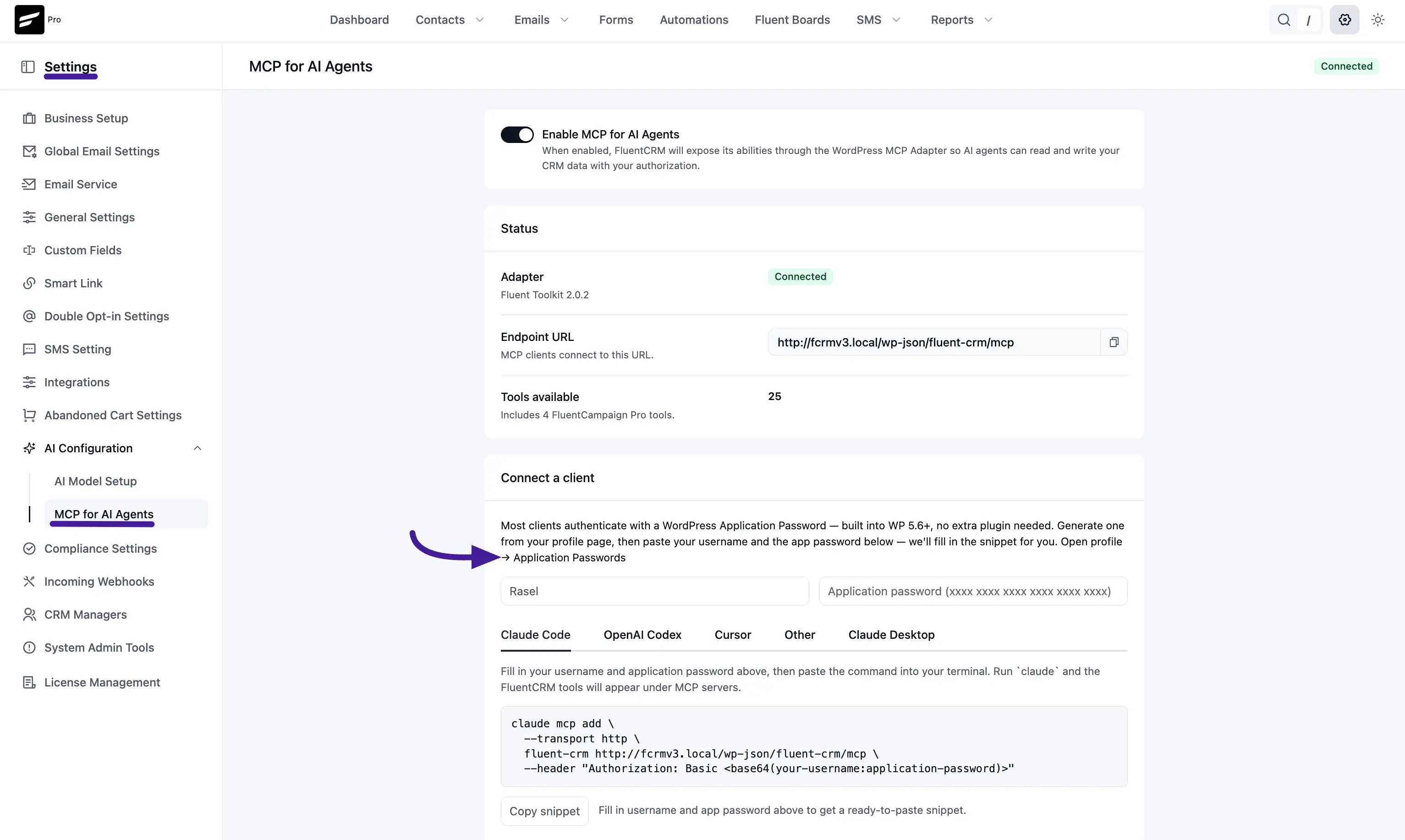
Task: Click the General Settings sliders icon
Action: (x=29, y=217)
